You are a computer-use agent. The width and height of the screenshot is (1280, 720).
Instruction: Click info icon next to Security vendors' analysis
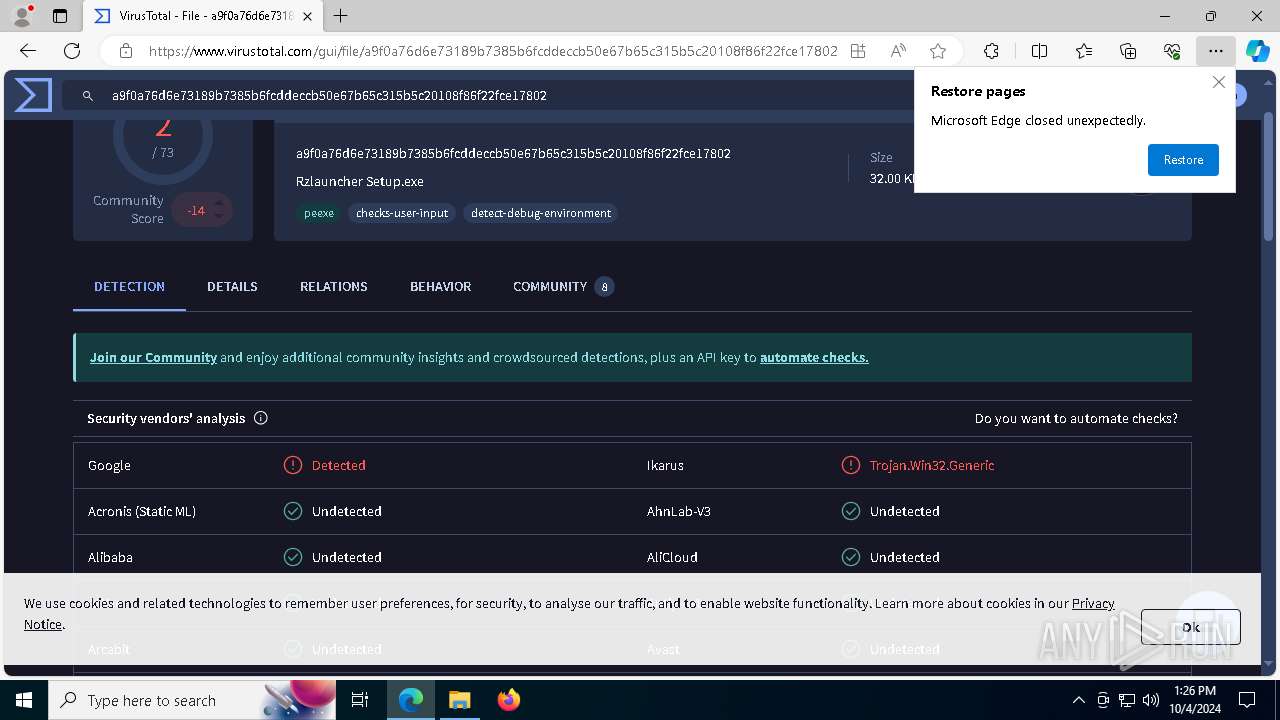261,418
